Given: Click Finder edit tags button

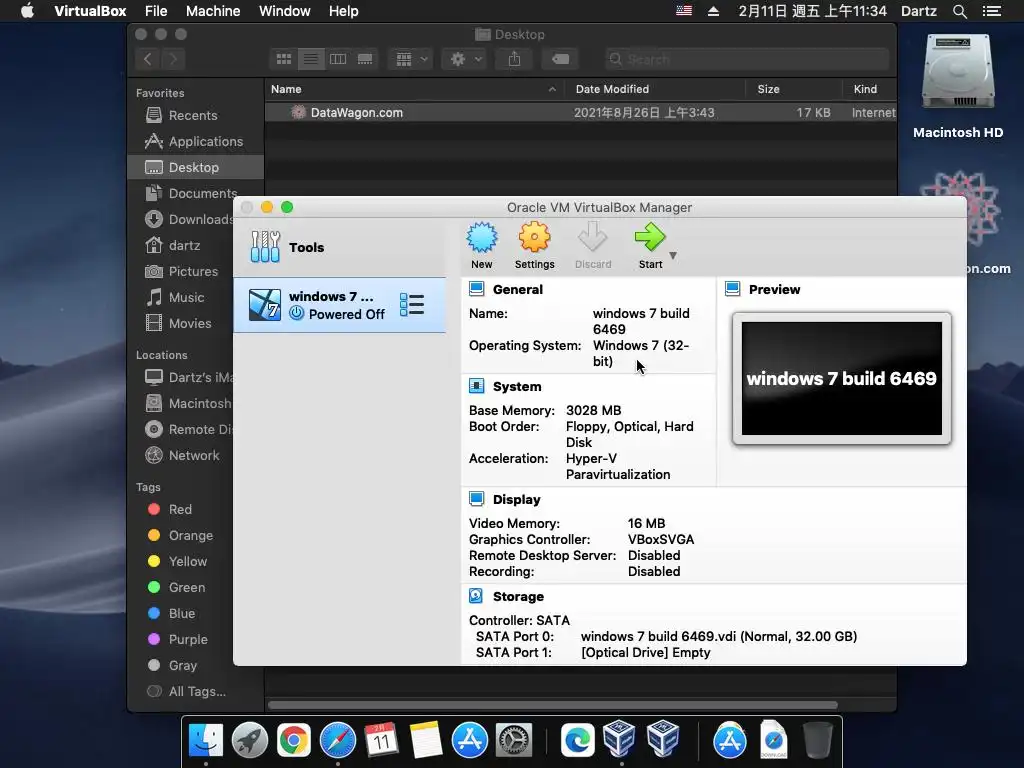Looking at the screenshot, I should click(x=560, y=59).
